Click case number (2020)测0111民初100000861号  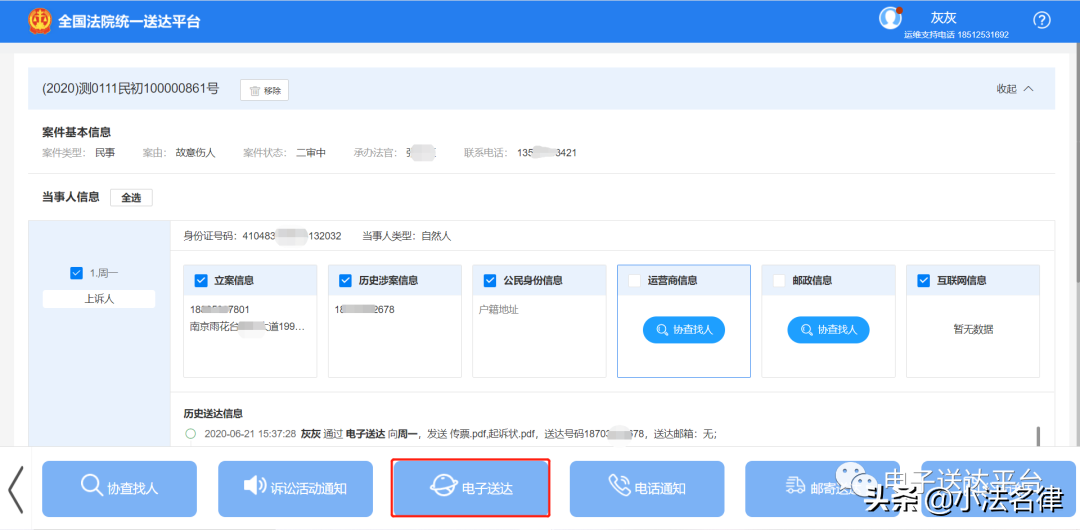[130, 88]
